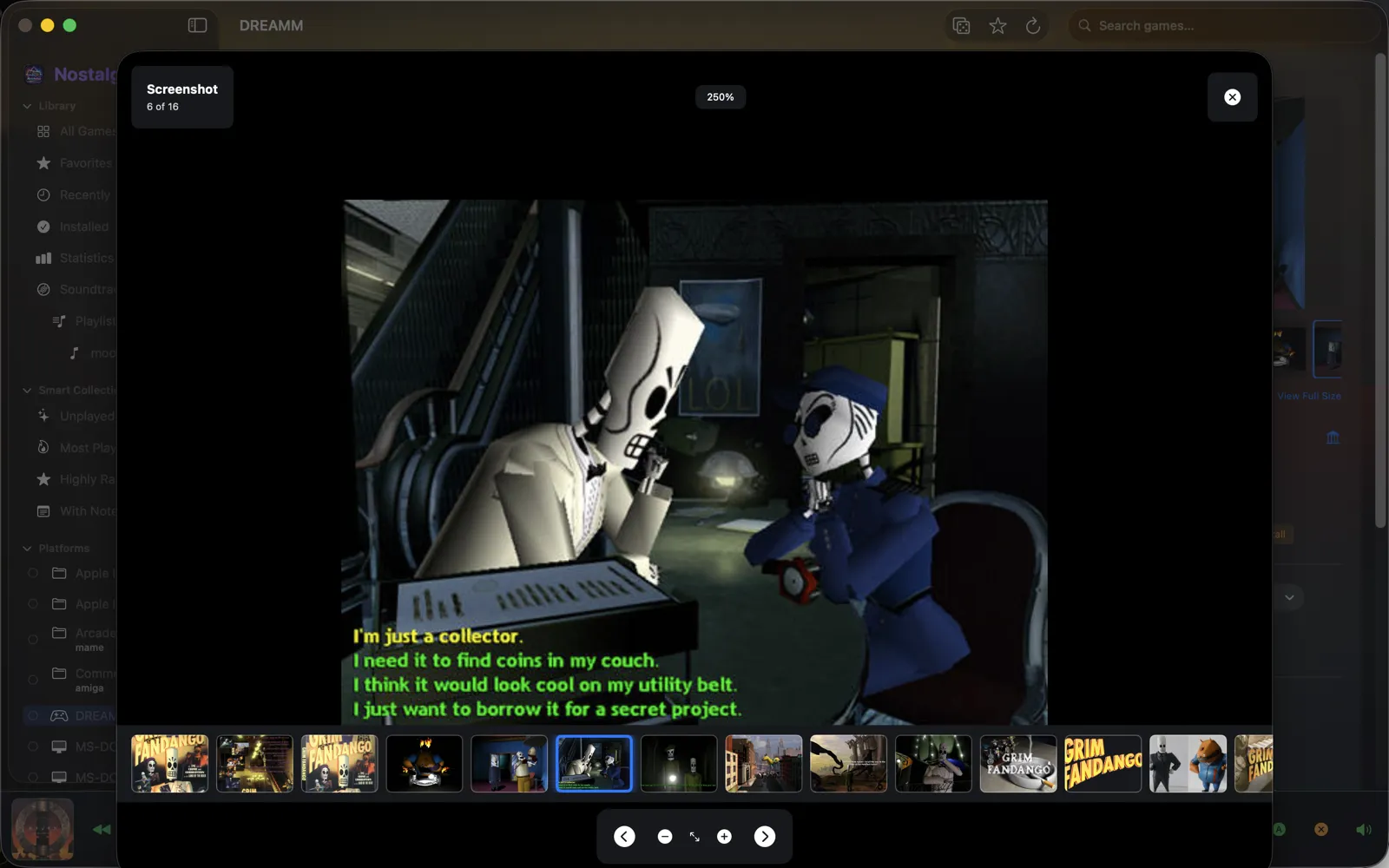This screenshot has height=868, width=1389.
Task: Toggle the radio button beside Commodore amiga
Action: click(33, 680)
